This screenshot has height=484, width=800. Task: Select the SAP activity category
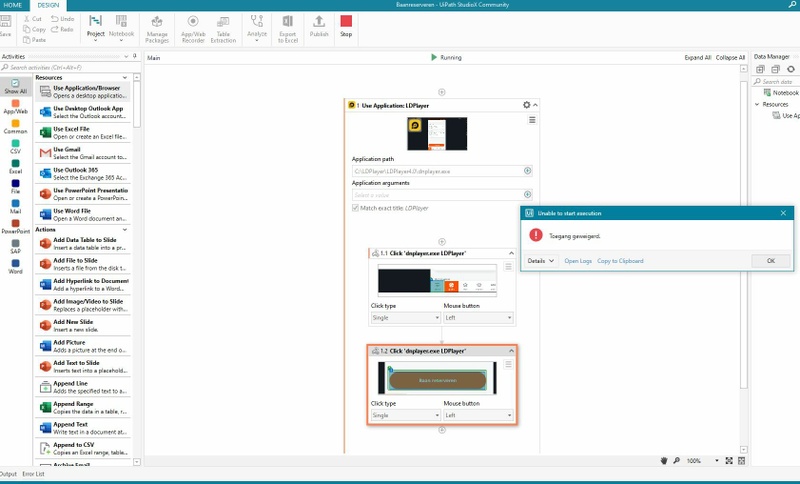point(15,247)
